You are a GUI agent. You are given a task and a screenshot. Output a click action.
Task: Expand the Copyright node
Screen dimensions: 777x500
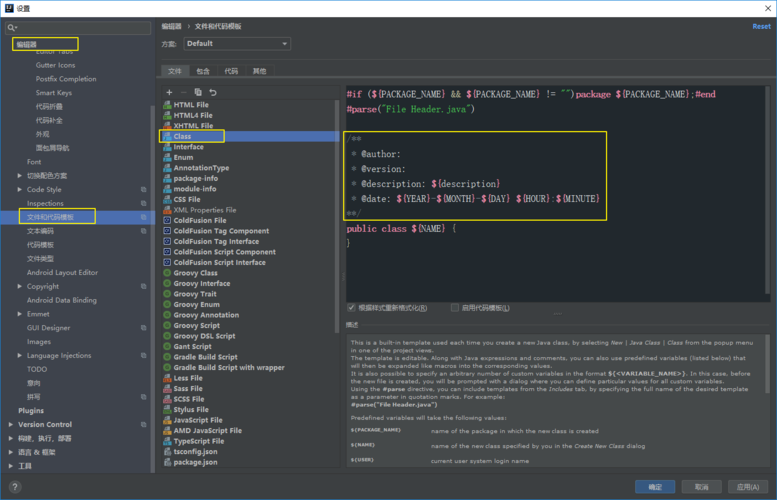pyautogui.click(x=19, y=286)
